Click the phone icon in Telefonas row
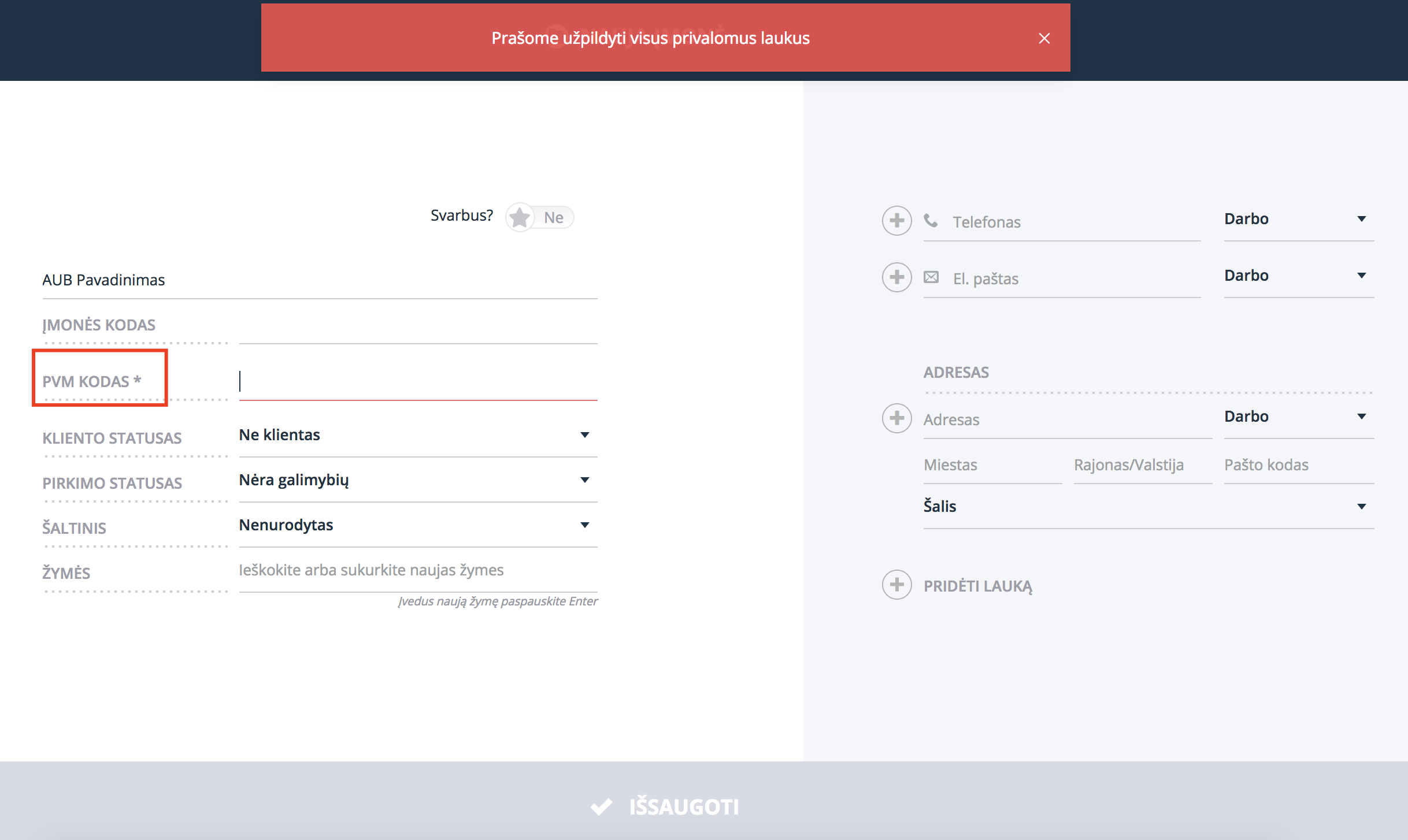 coord(931,221)
